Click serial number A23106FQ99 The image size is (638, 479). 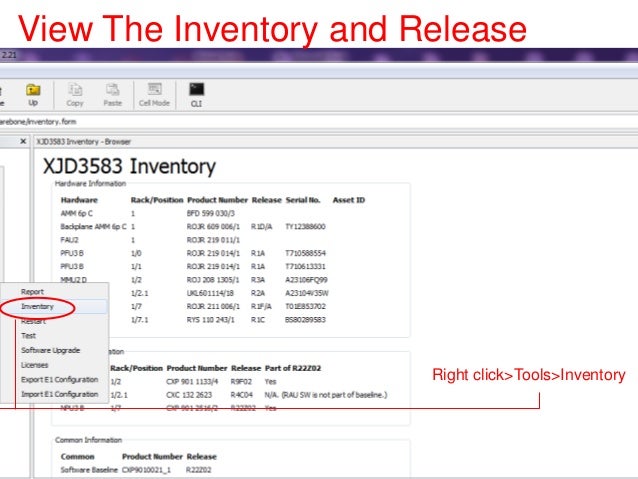pos(306,280)
